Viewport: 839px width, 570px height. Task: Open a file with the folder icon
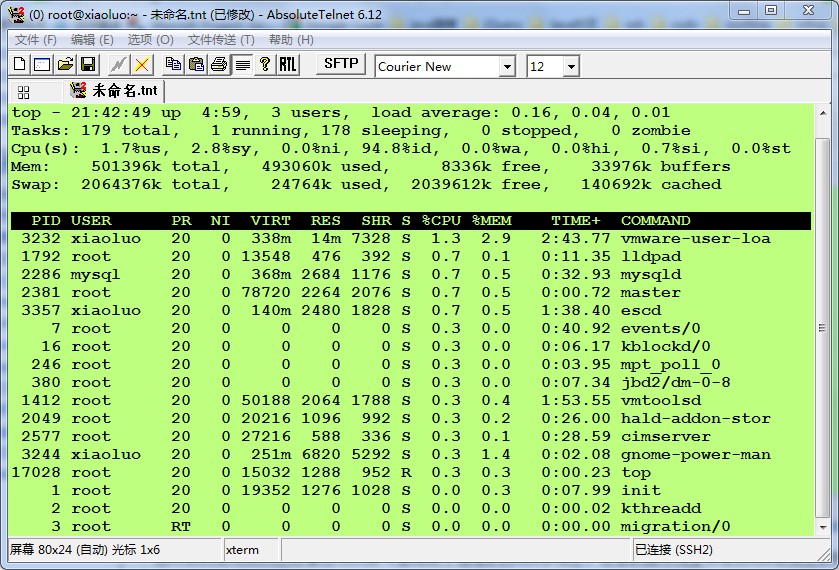[x=65, y=65]
